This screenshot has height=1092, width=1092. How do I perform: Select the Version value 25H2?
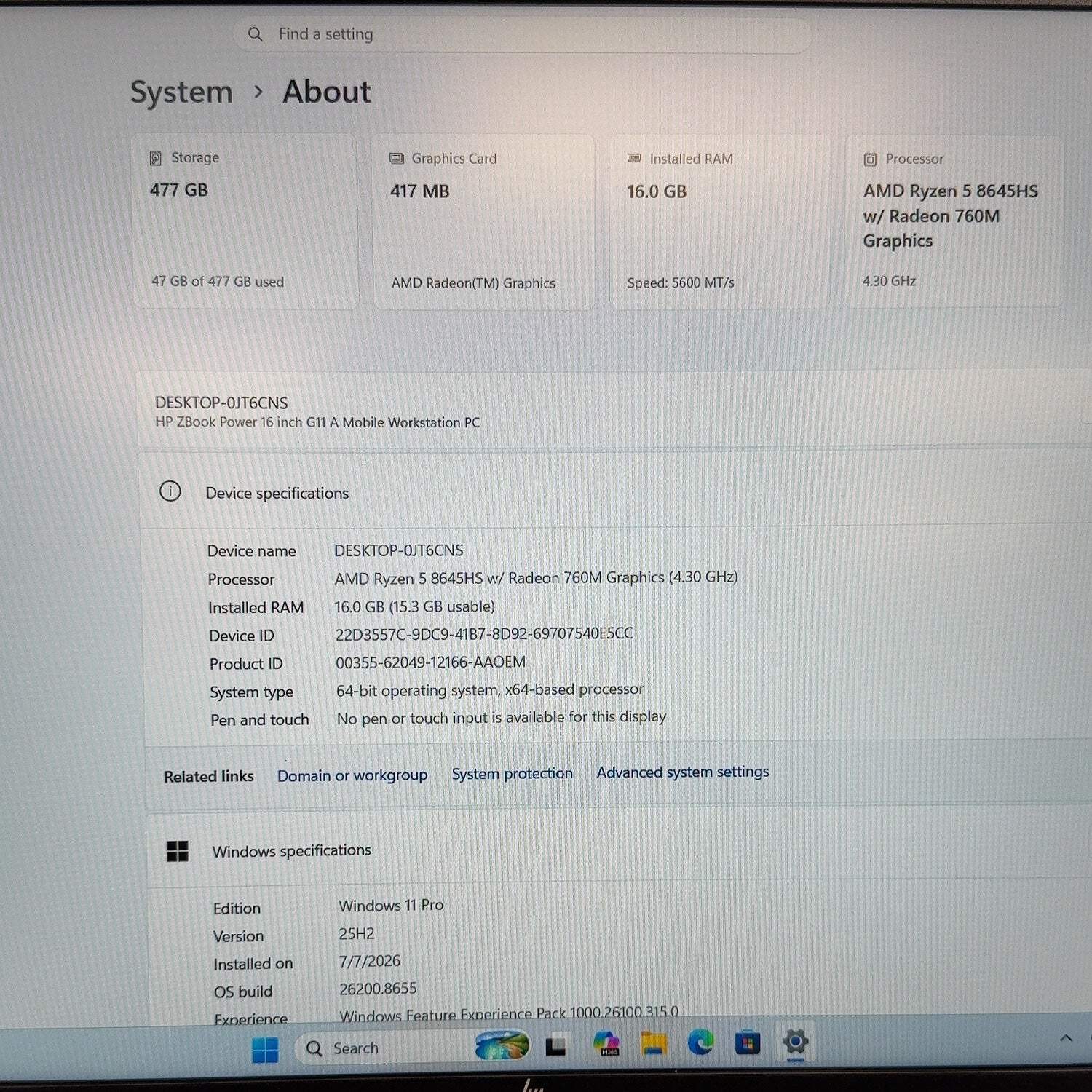coord(357,934)
